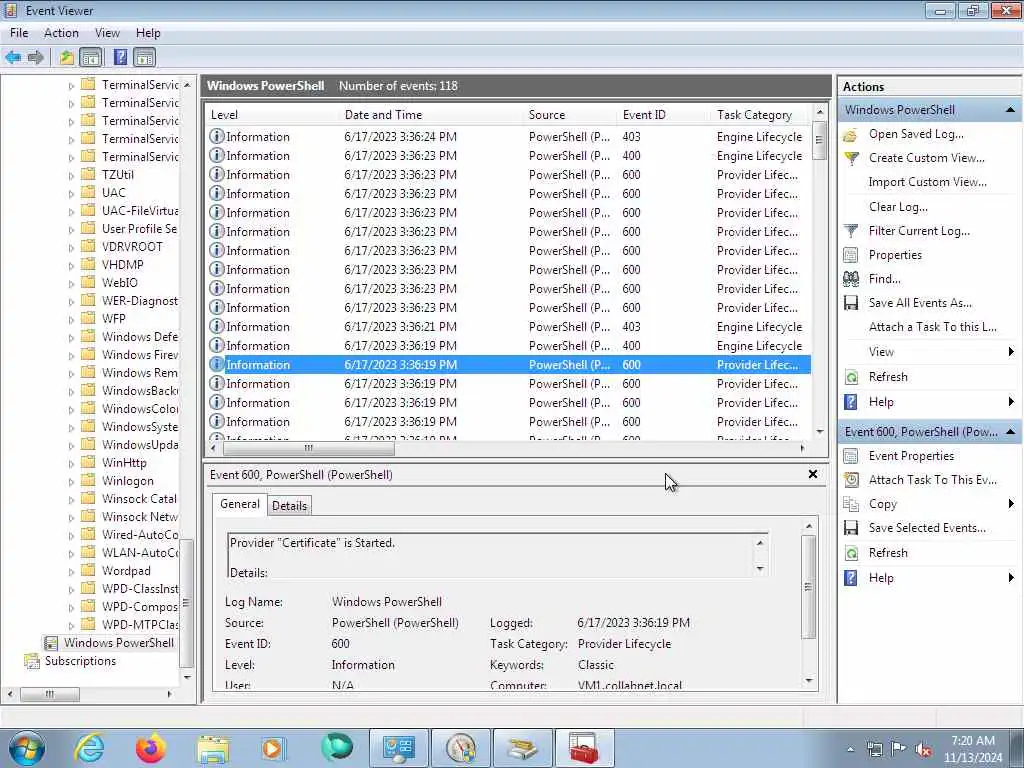
Task: Open the Windows Start orb
Action: [x=26, y=748]
